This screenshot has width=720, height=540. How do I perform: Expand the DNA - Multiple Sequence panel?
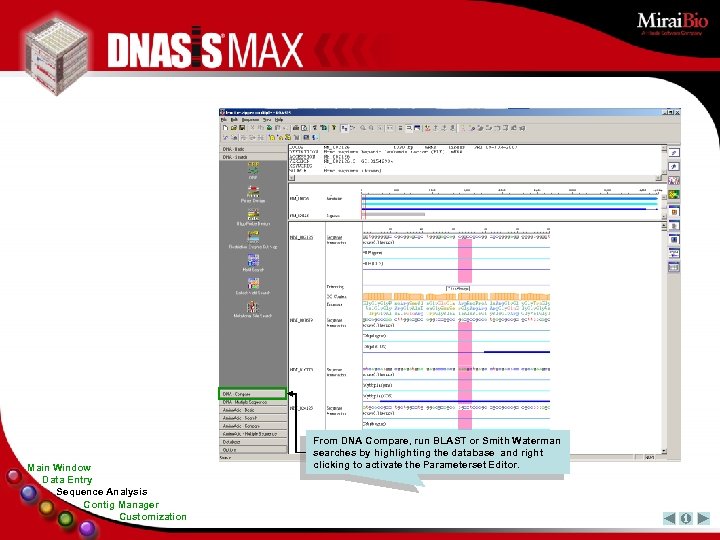(x=253, y=402)
